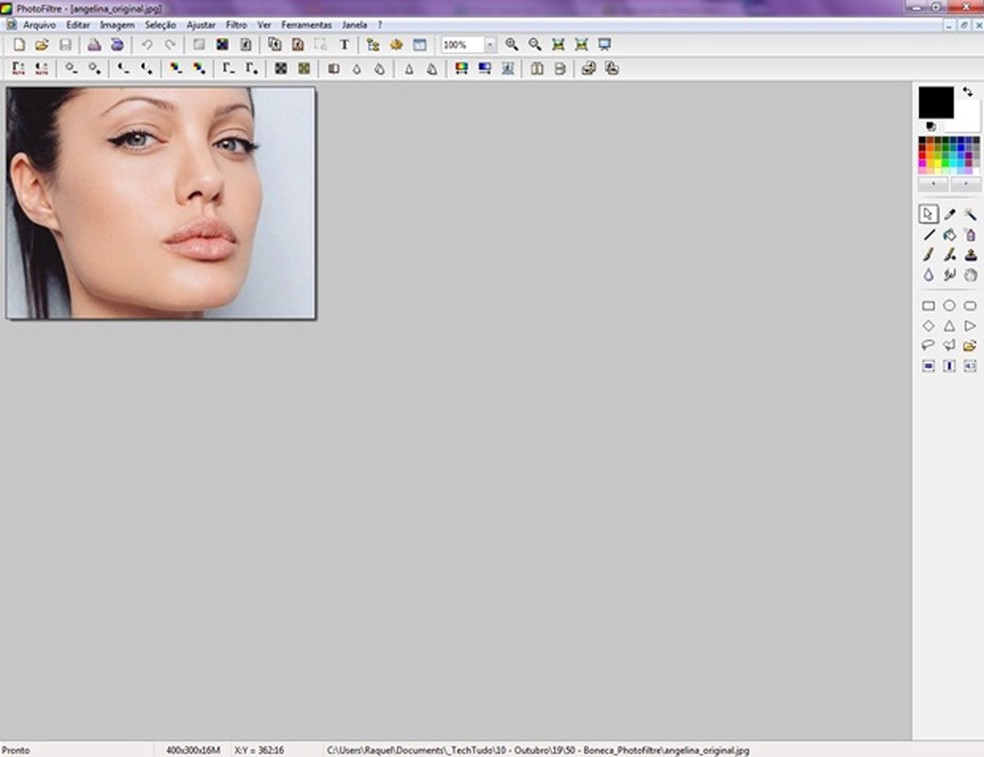Open the Arquivo menu

[x=40, y=24]
